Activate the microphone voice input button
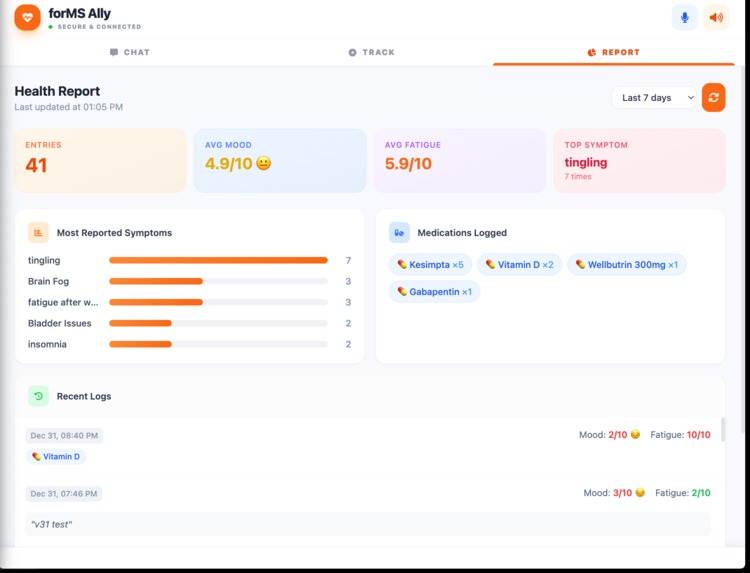Image resolution: width=750 pixels, height=573 pixels. 684,18
